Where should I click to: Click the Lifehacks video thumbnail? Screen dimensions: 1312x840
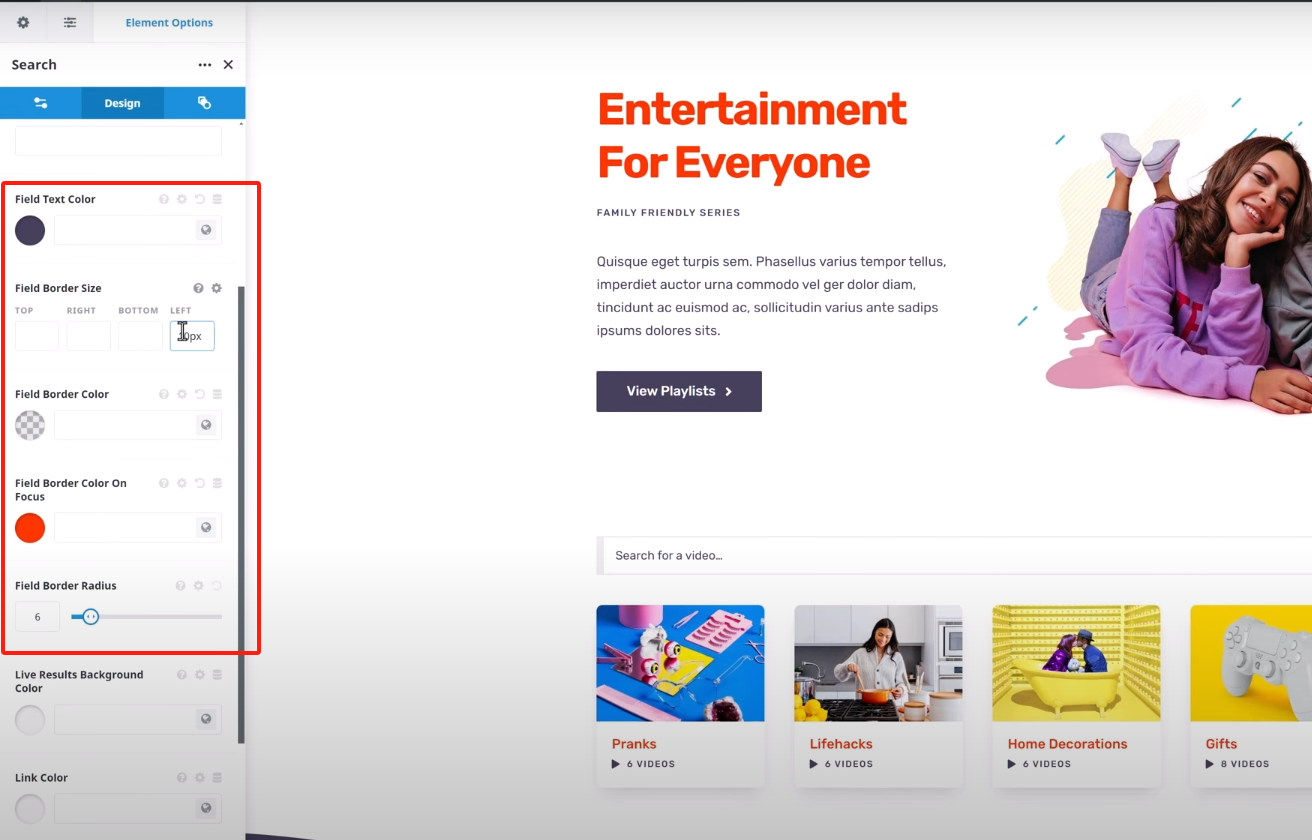(878, 662)
